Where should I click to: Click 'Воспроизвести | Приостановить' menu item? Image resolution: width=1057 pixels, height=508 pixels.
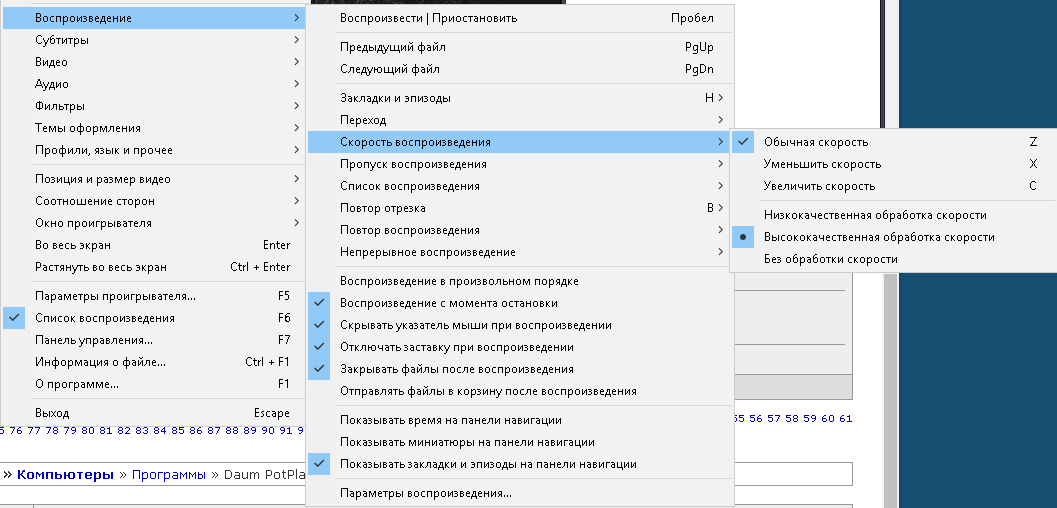pyautogui.click(x=519, y=18)
